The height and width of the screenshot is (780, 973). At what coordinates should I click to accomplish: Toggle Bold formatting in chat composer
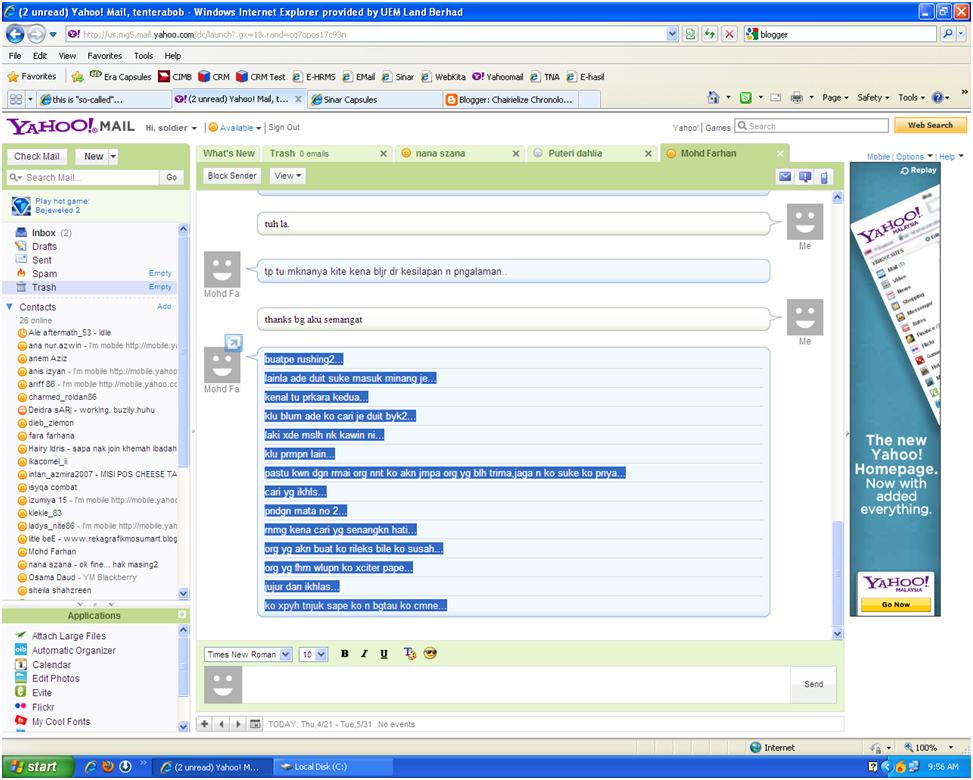(x=344, y=653)
